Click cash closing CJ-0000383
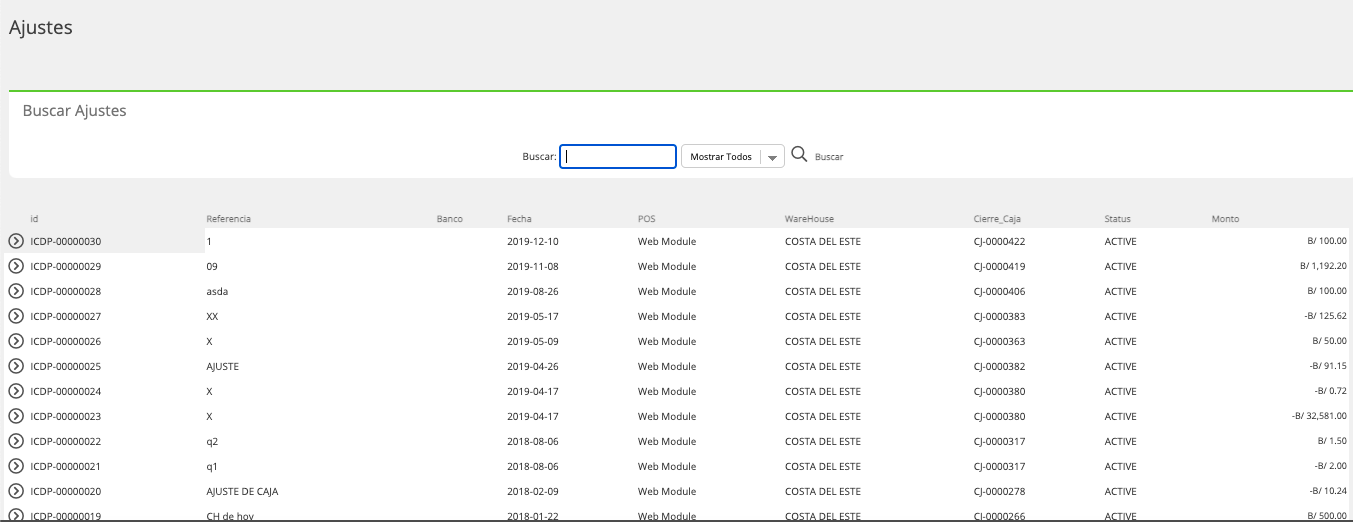Image resolution: width=1353 pixels, height=522 pixels. (999, 316)
